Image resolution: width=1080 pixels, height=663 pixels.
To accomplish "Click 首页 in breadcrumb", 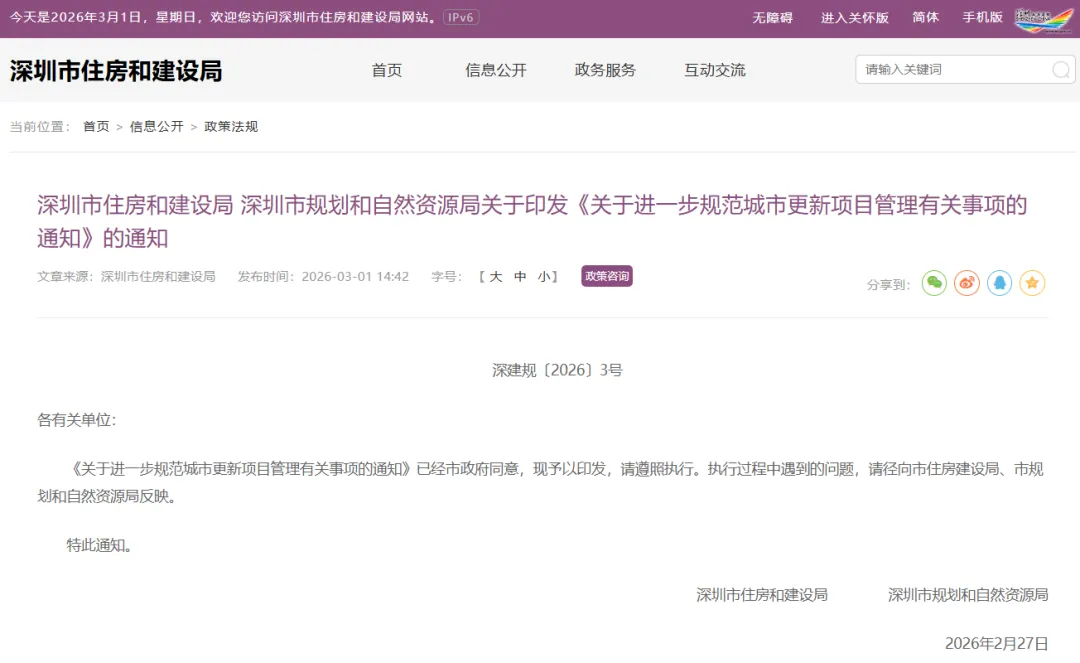I will [x=96, y=127].
